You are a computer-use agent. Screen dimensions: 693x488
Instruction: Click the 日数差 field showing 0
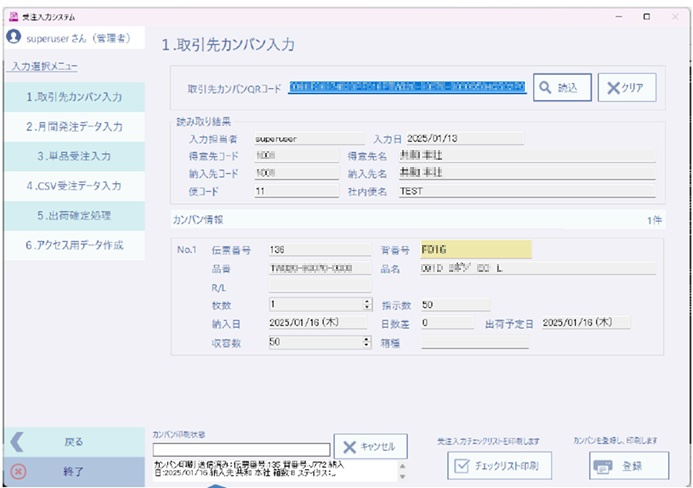(447, 323)
